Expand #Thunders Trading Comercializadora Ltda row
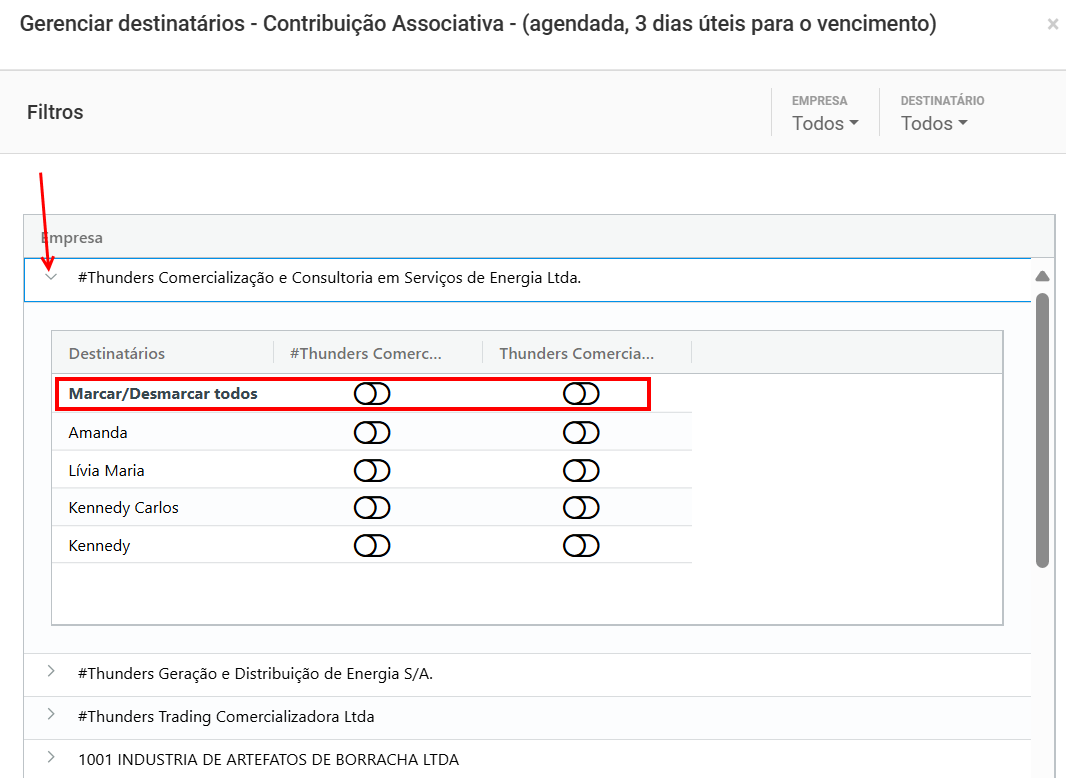The height and width of the screenshot is (778, 1066). tap(49, 716)
